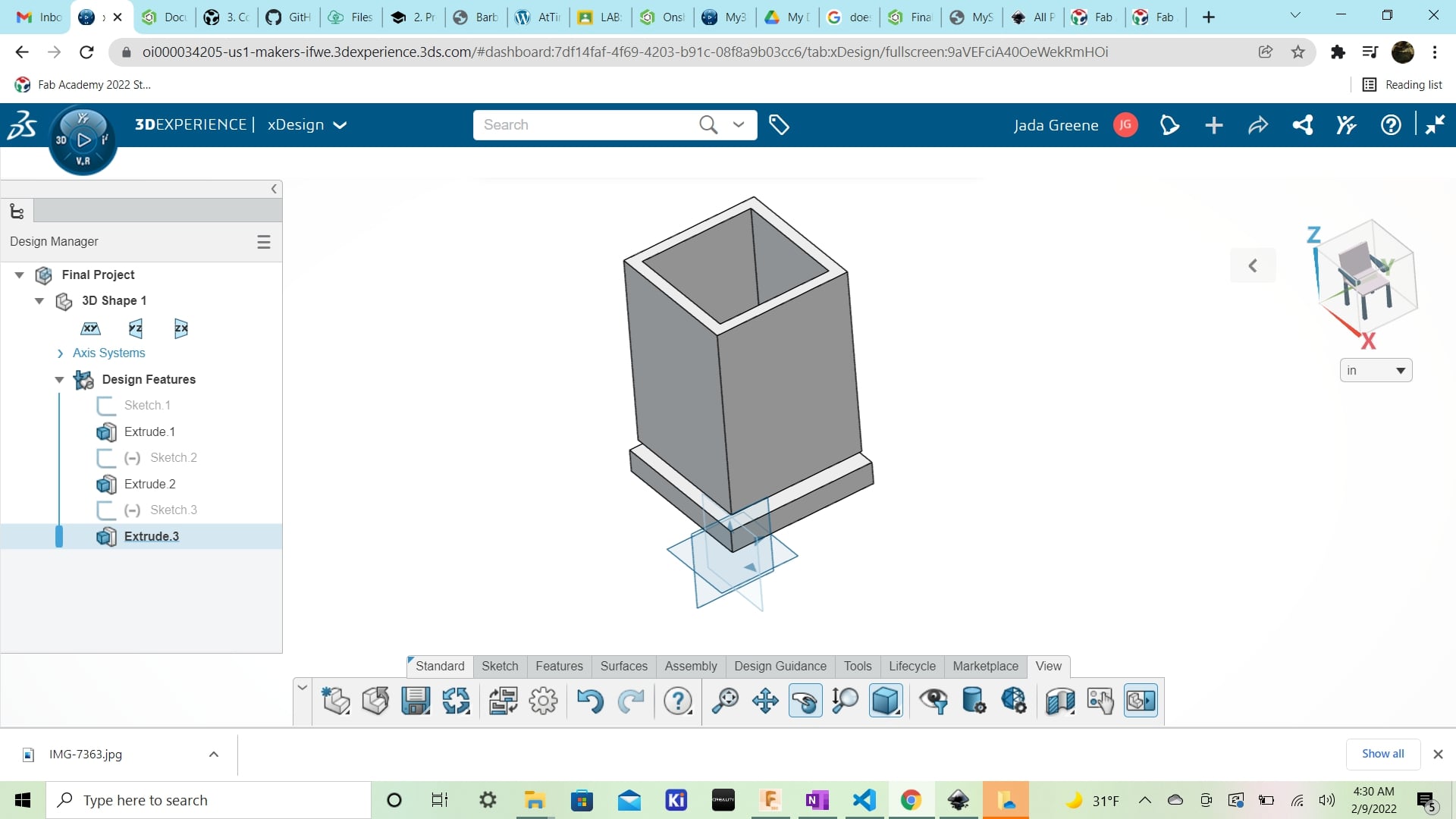Open the Settings gear on the action bar
The width and height of the screenshot is (1456, 819).
click(544, 701)
